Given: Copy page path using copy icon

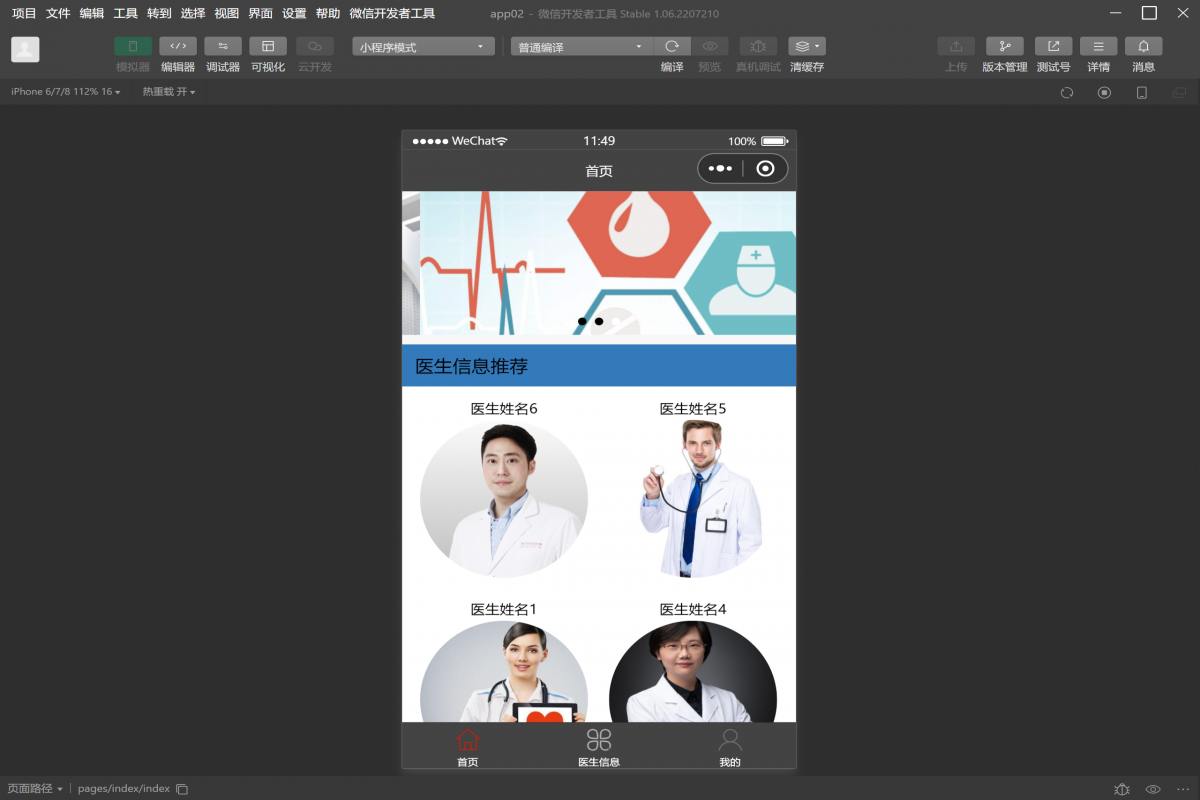Looking at the screenshot, I should tap(182, 789).
